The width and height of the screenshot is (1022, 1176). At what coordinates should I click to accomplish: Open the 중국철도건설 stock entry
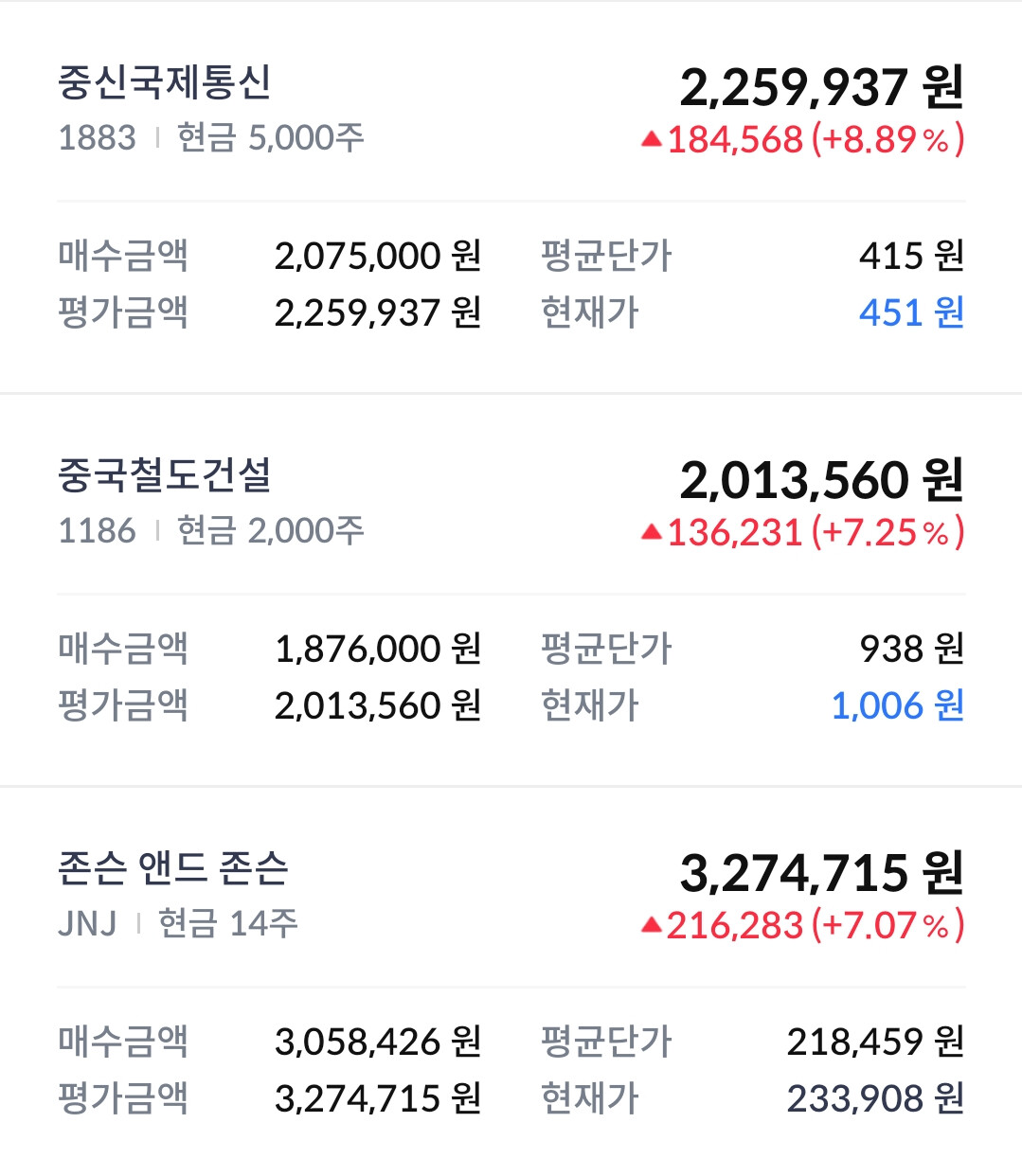coord(165,475)
